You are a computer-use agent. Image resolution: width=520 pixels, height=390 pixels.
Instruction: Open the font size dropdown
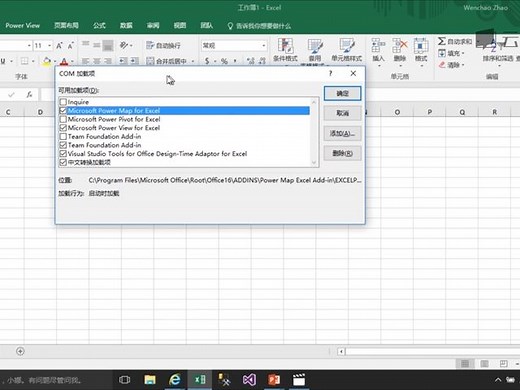click(49, 45)
